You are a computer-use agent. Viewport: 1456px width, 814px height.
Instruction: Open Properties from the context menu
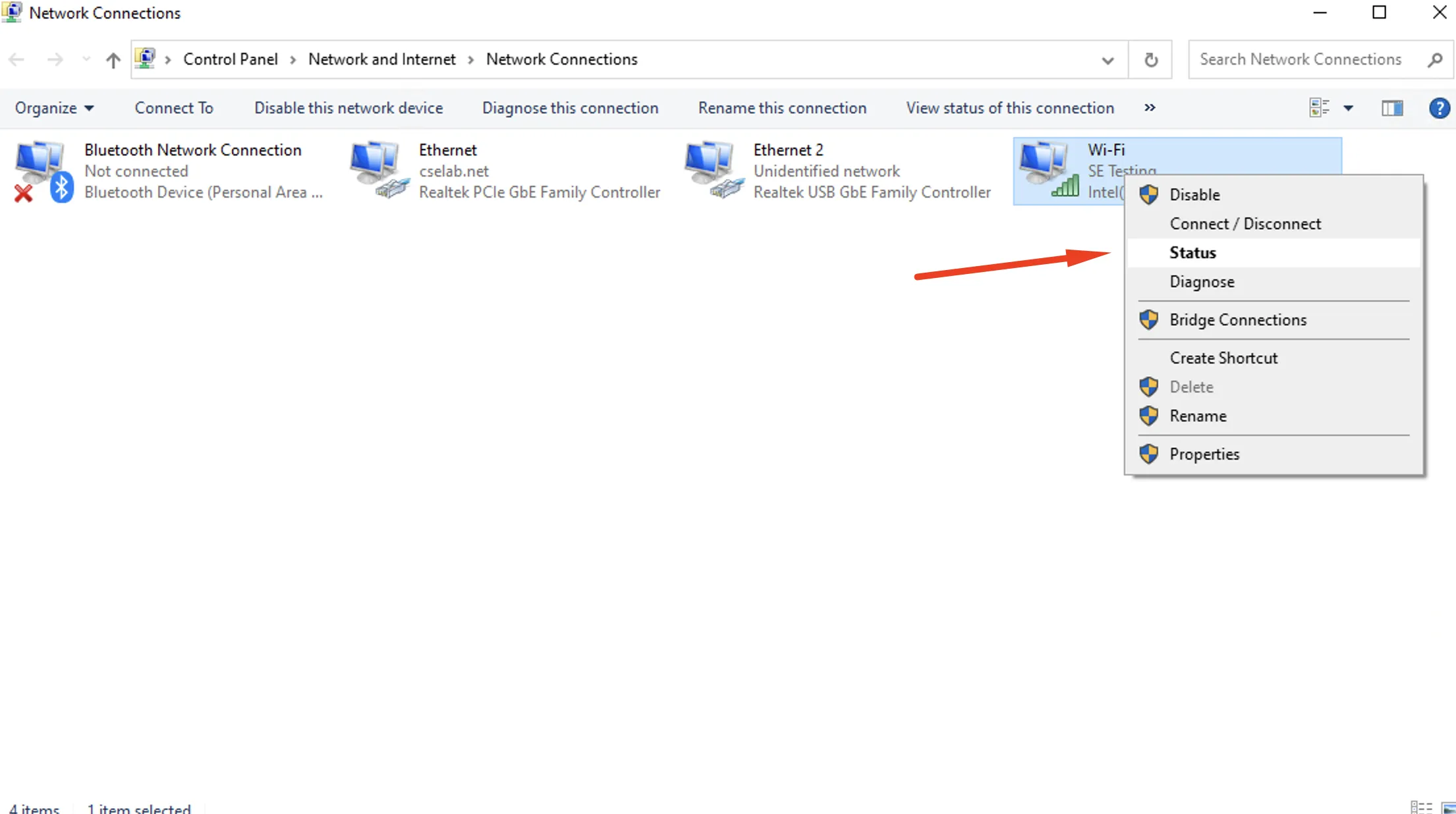1273,454
